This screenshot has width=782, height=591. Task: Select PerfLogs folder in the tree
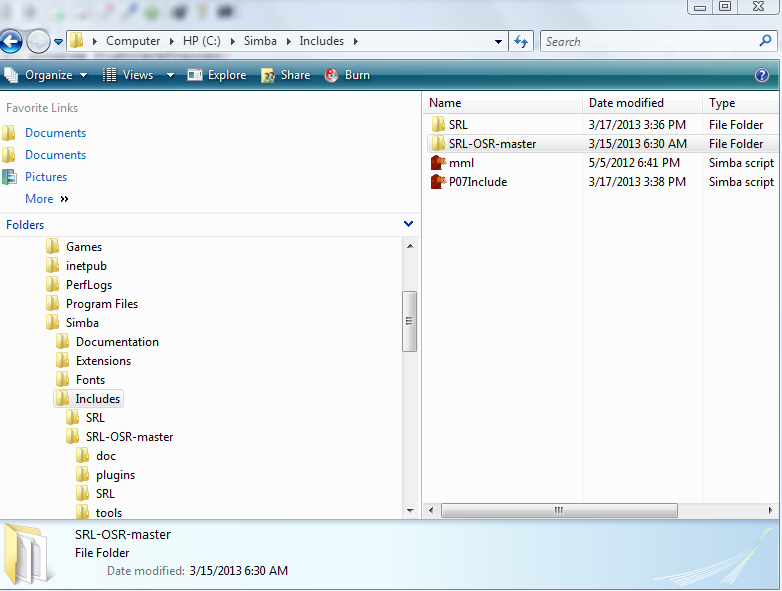[89, 285]
